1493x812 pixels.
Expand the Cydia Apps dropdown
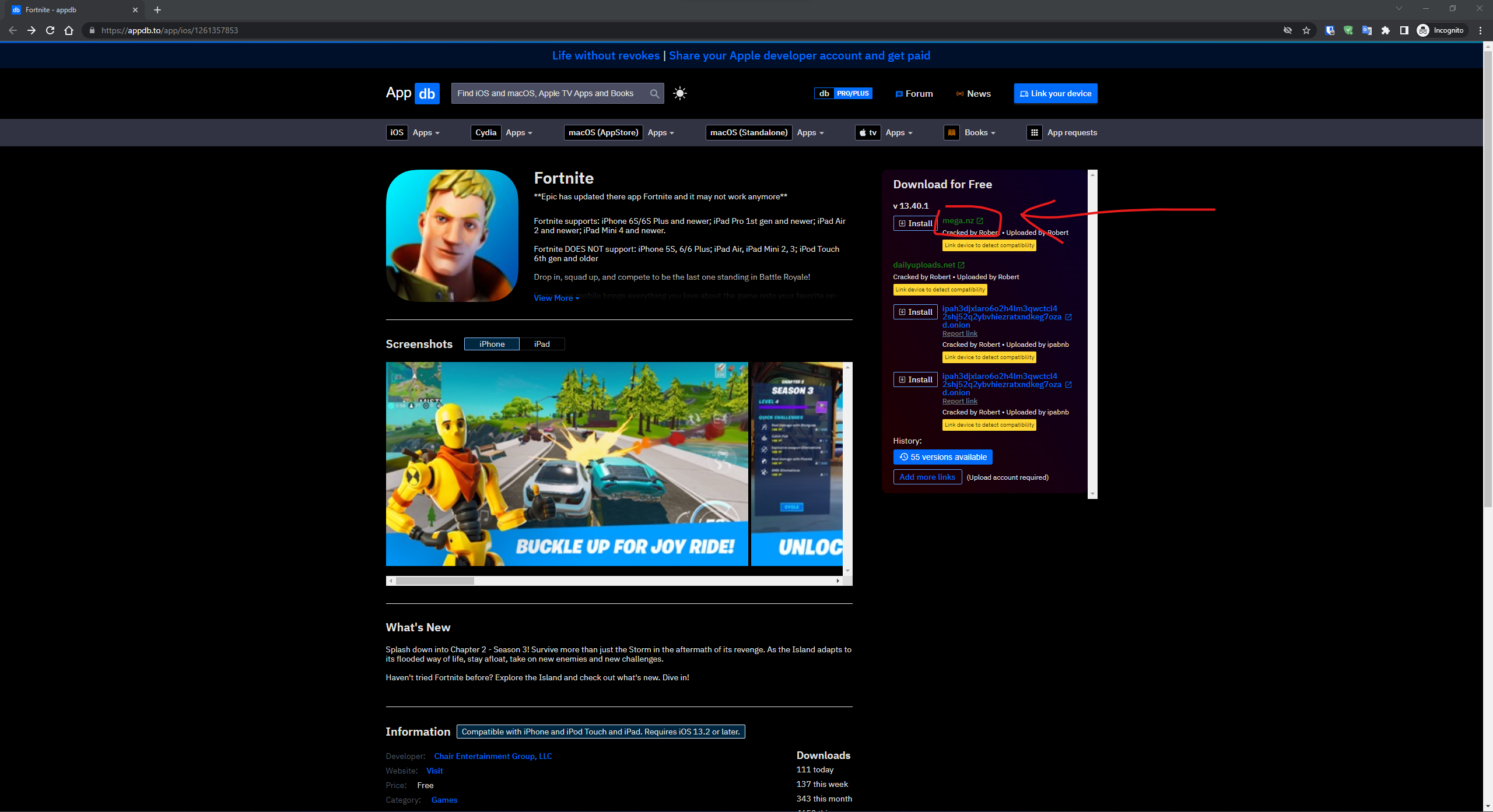[x=518, y=132]
